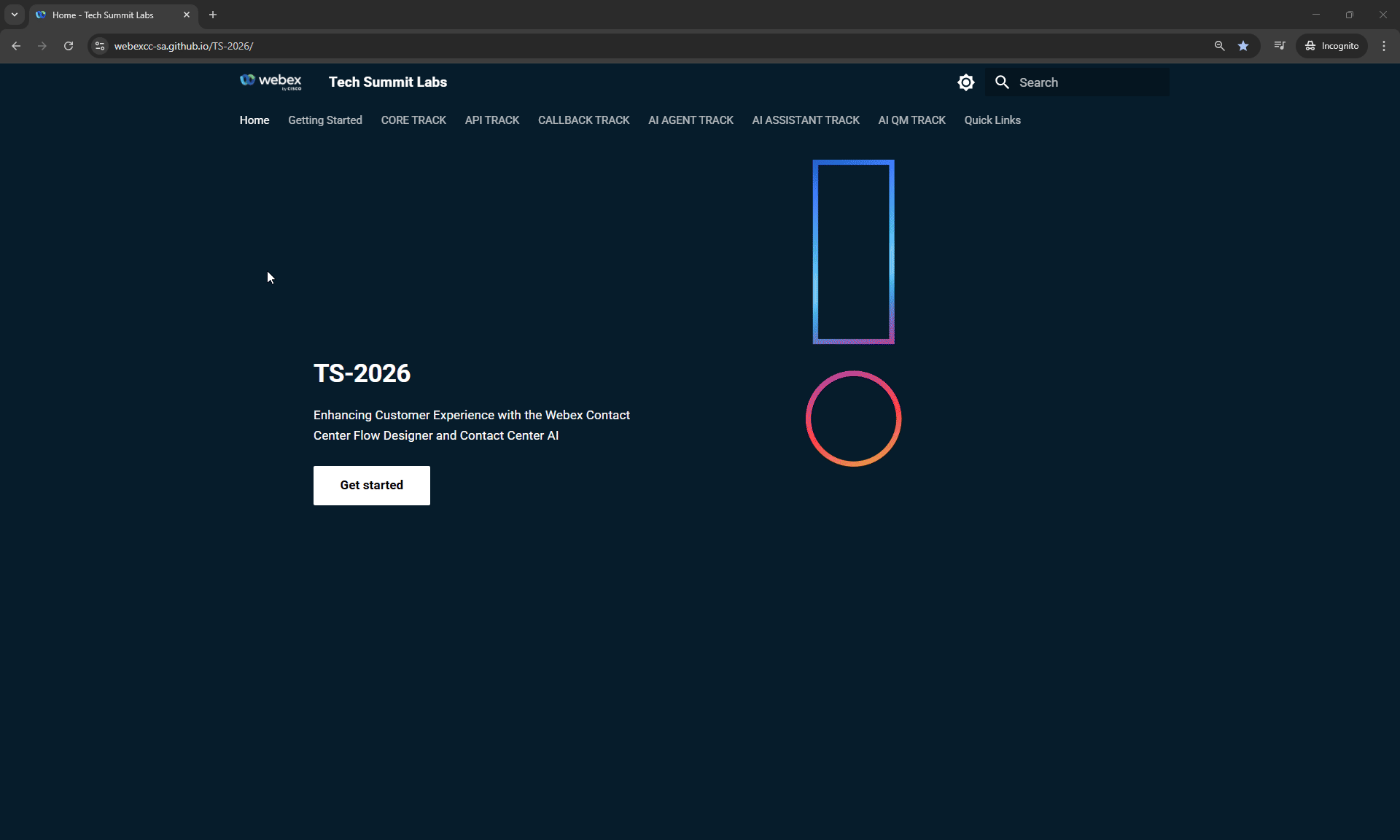Open a new browser tab with plus

[213, 15]
